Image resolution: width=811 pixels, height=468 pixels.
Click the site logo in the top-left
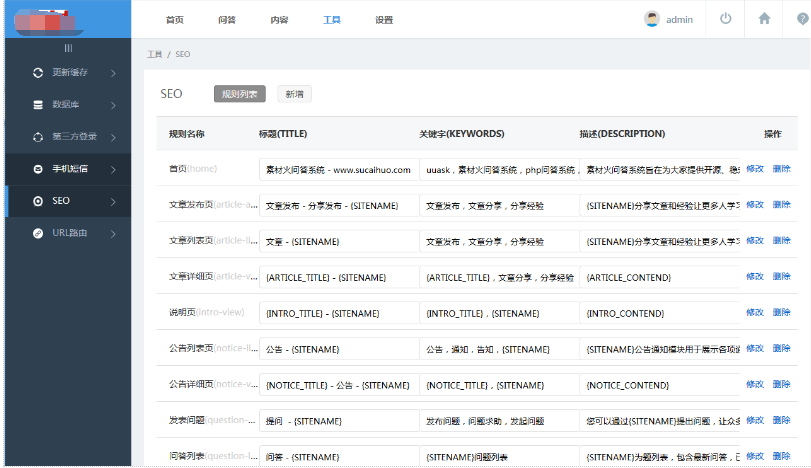49,22
